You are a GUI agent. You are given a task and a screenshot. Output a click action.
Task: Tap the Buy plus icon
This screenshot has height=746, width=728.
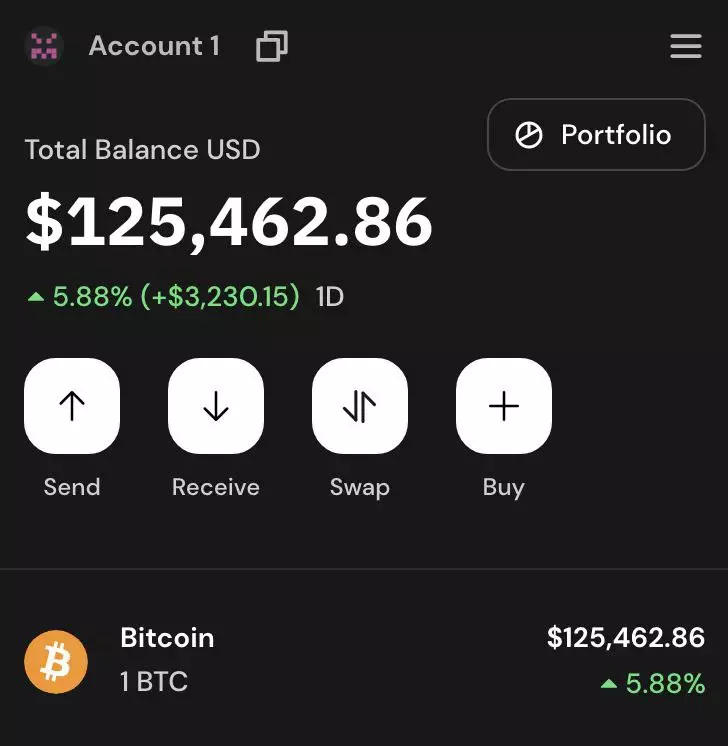click(504, 406)
